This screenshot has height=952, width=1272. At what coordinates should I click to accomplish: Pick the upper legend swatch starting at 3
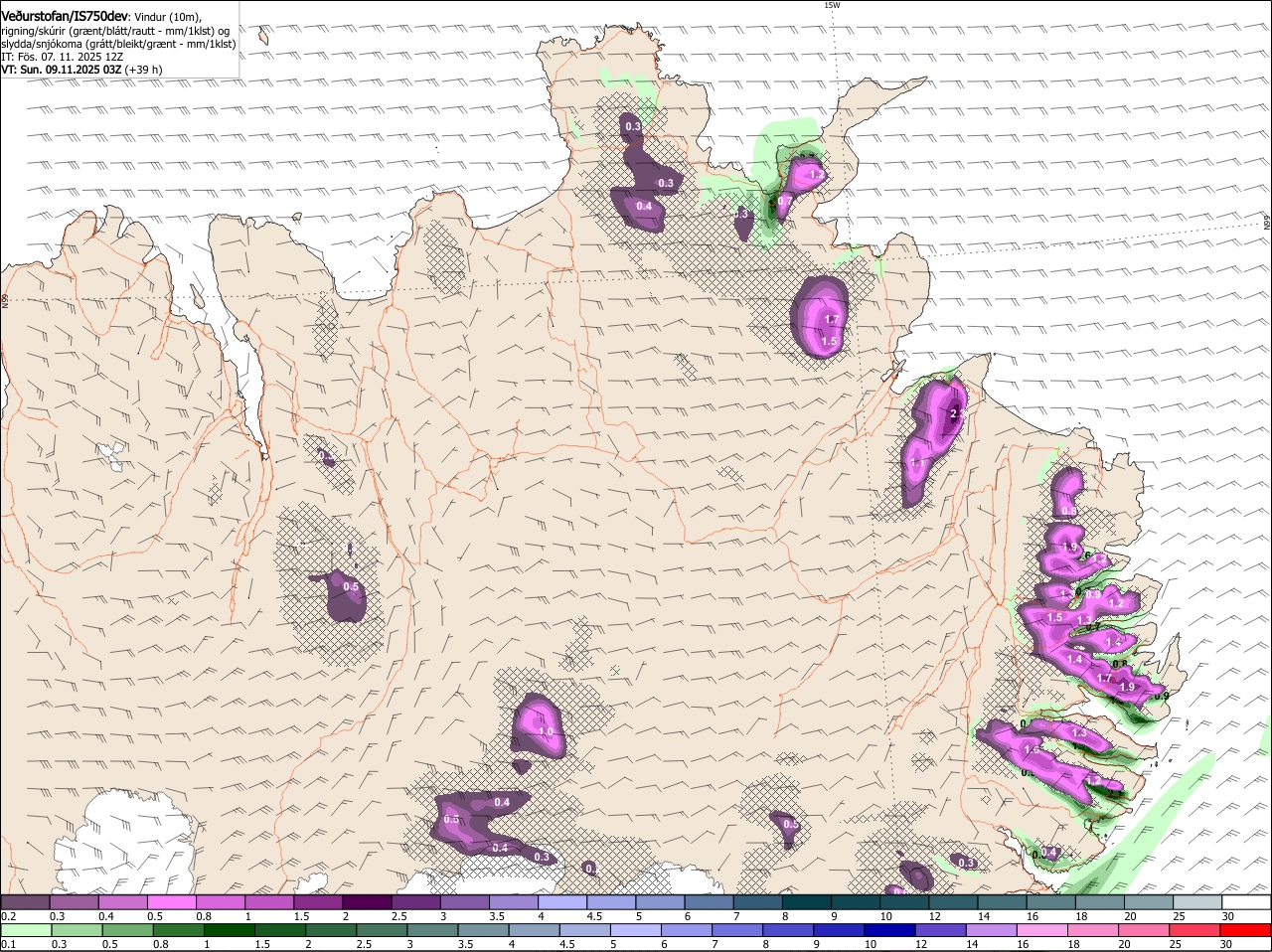[x=465, y=901]
